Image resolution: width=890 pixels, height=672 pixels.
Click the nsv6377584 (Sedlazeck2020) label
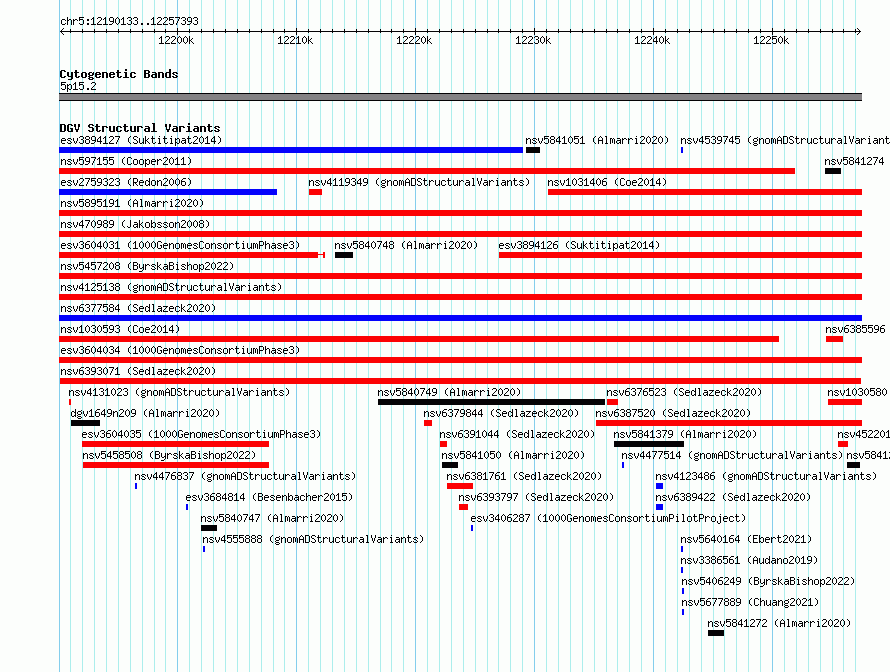(x=138, y=308)
